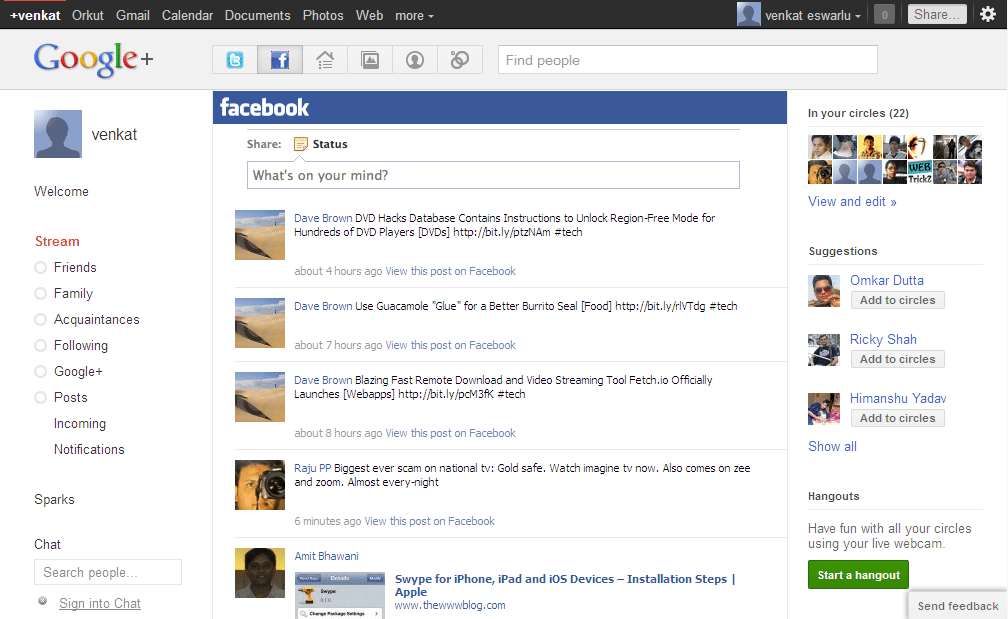The image size is (1008, 619).
Task: Add Himanshu Yadav to circles
Action: click(897, 418)
